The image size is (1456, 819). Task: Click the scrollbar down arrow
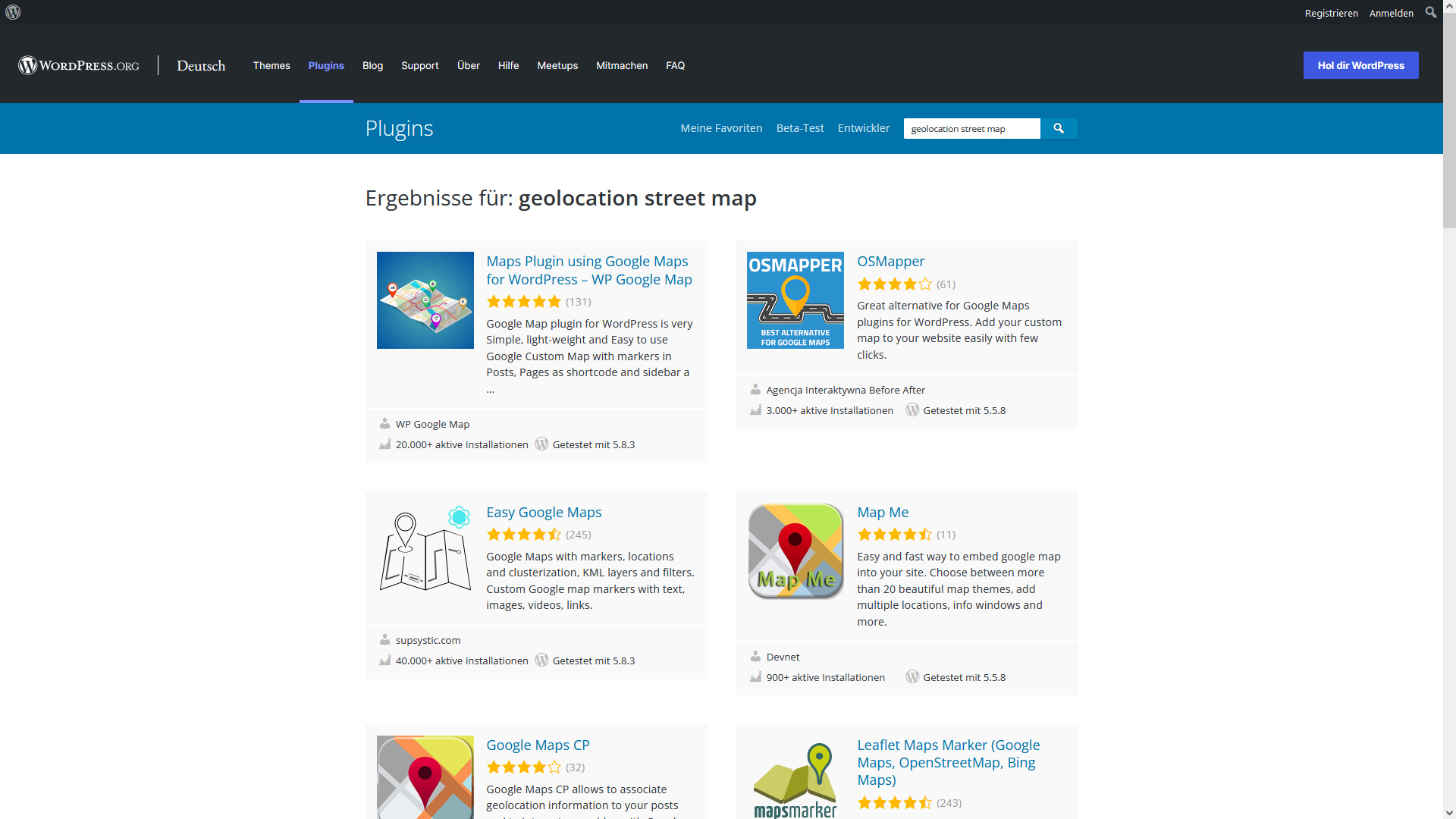tap(1449, 812)
